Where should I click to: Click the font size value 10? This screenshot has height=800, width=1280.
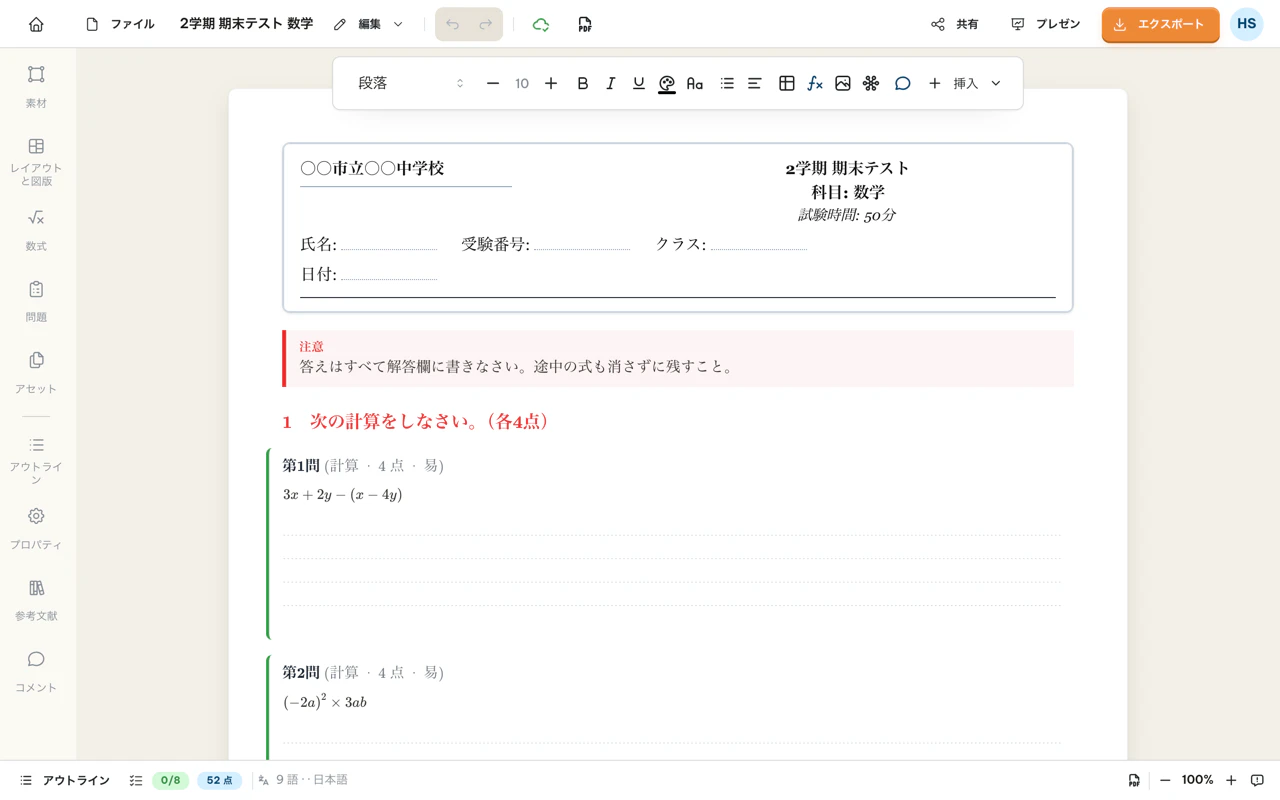522,83
